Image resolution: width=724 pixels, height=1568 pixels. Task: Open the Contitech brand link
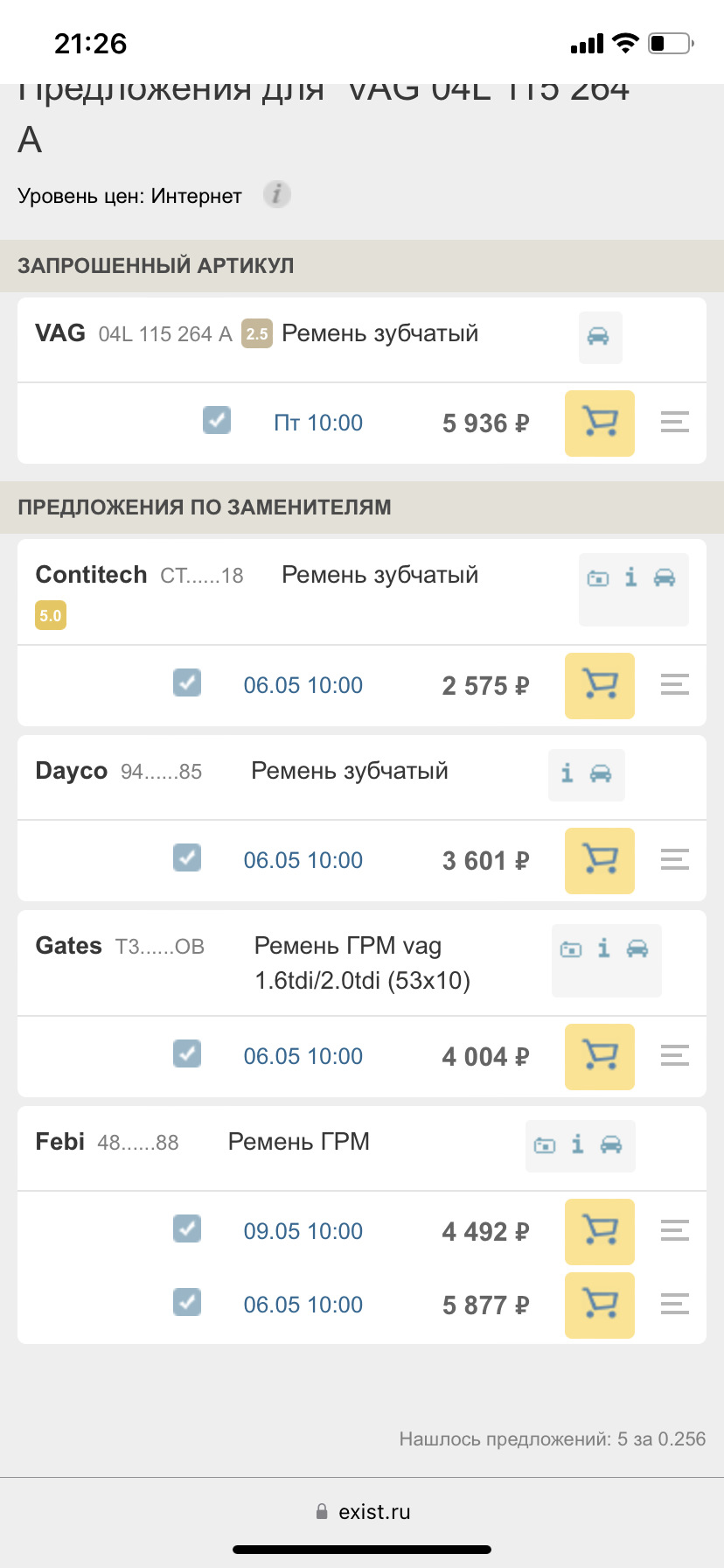[91, 575]
